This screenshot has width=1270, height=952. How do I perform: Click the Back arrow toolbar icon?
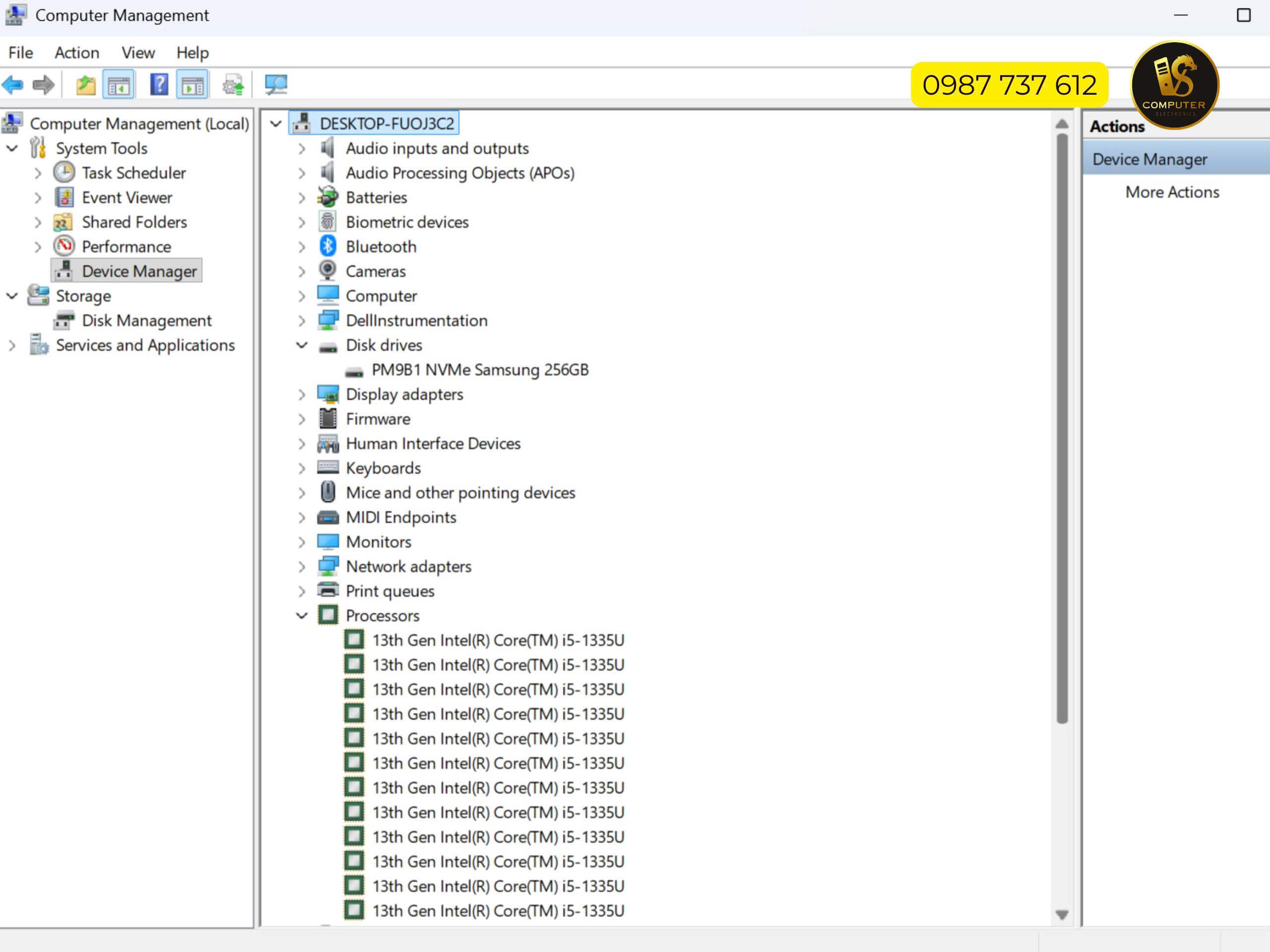(x=12, y=85)
